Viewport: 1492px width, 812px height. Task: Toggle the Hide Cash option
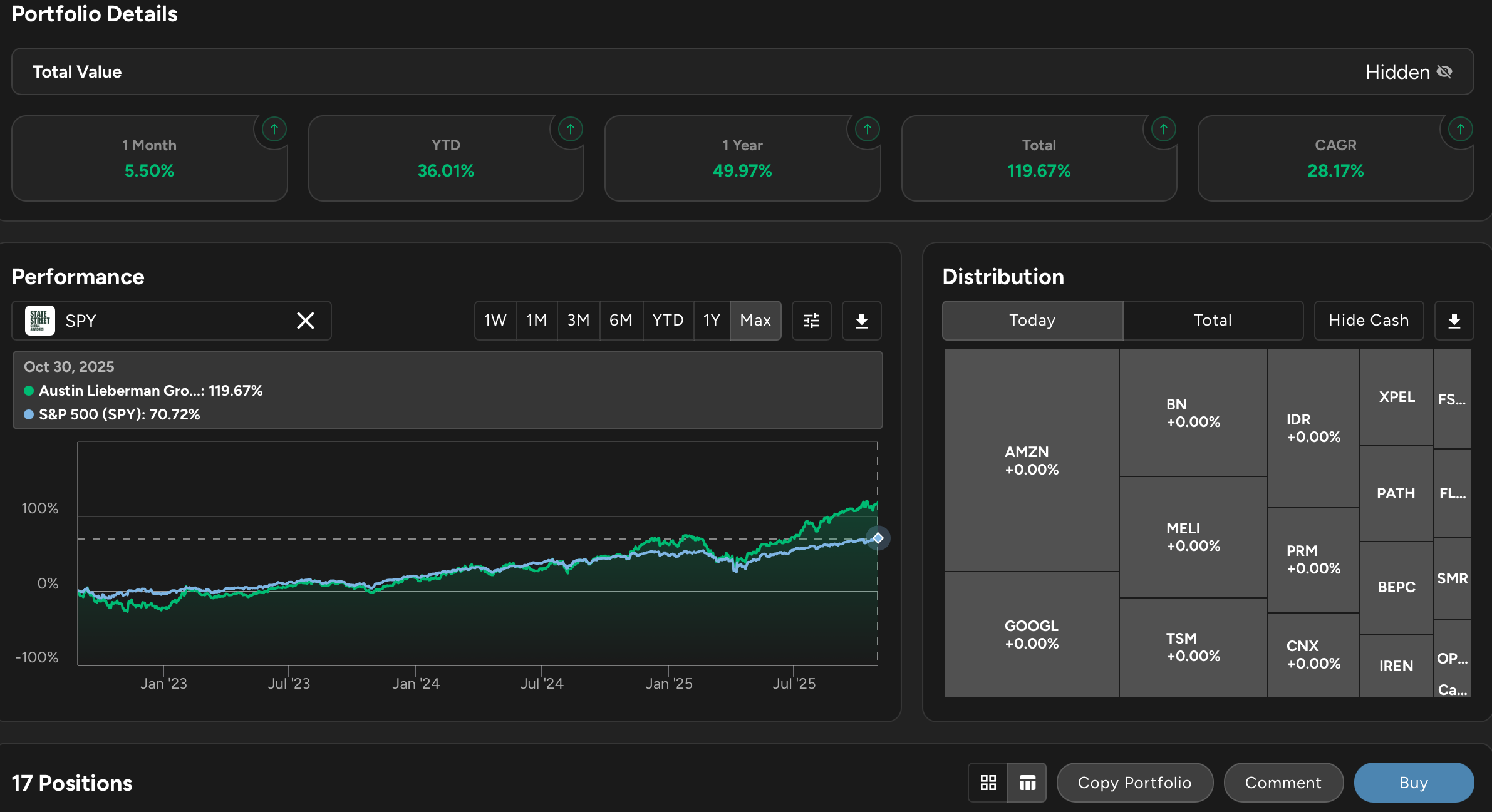pos(1369,321)
